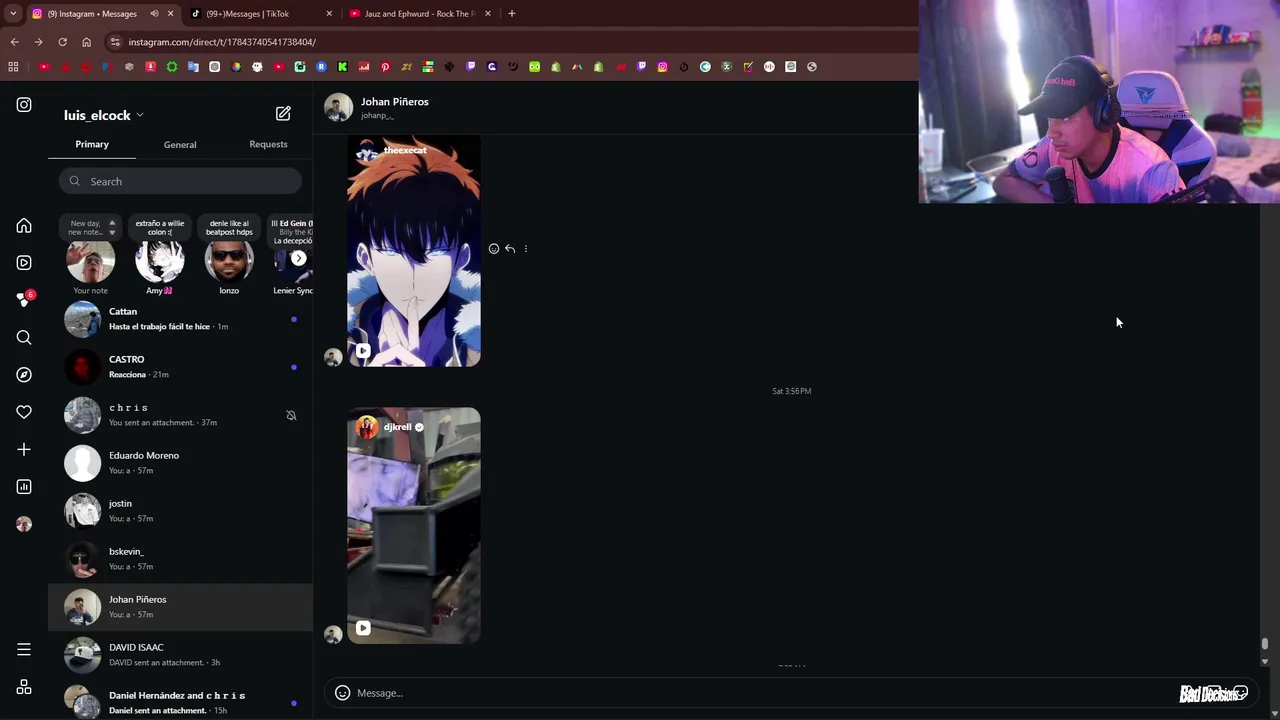Open DAVID ISAAC conversation
The height and width of the screenshot is (720, 1280).
point(180,655)
